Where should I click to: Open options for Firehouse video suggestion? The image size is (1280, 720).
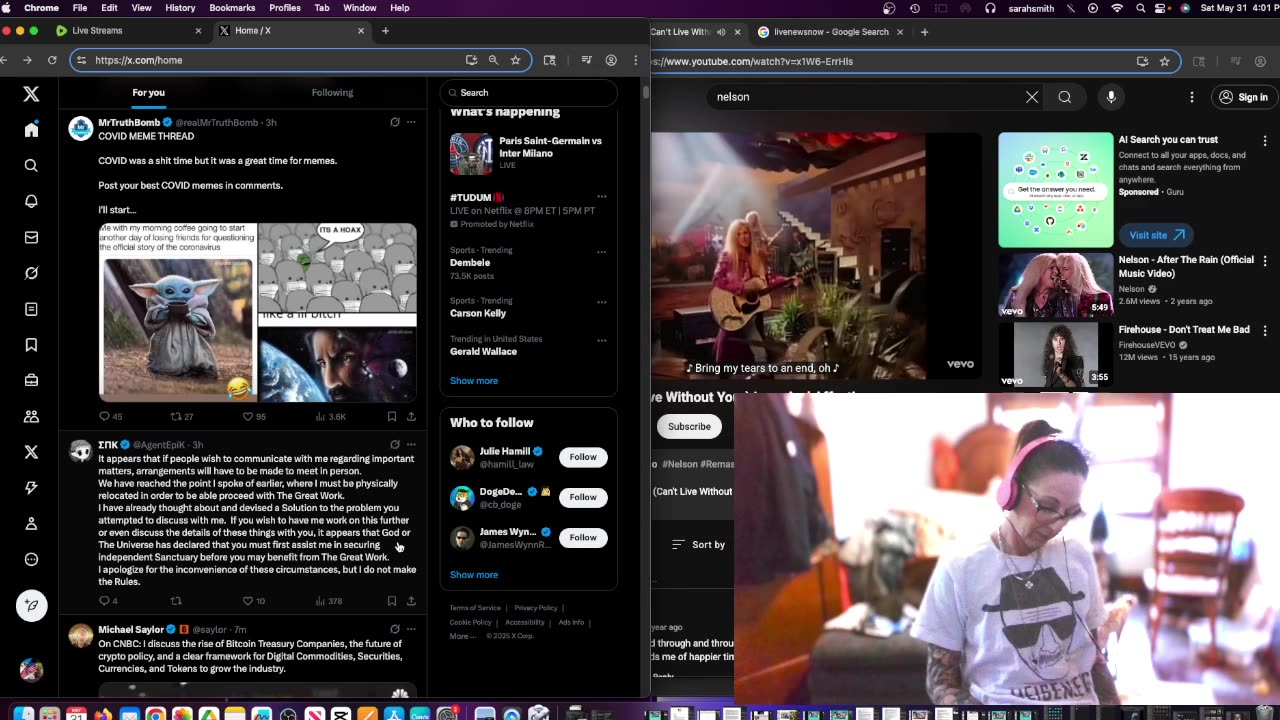[1265, 330]
